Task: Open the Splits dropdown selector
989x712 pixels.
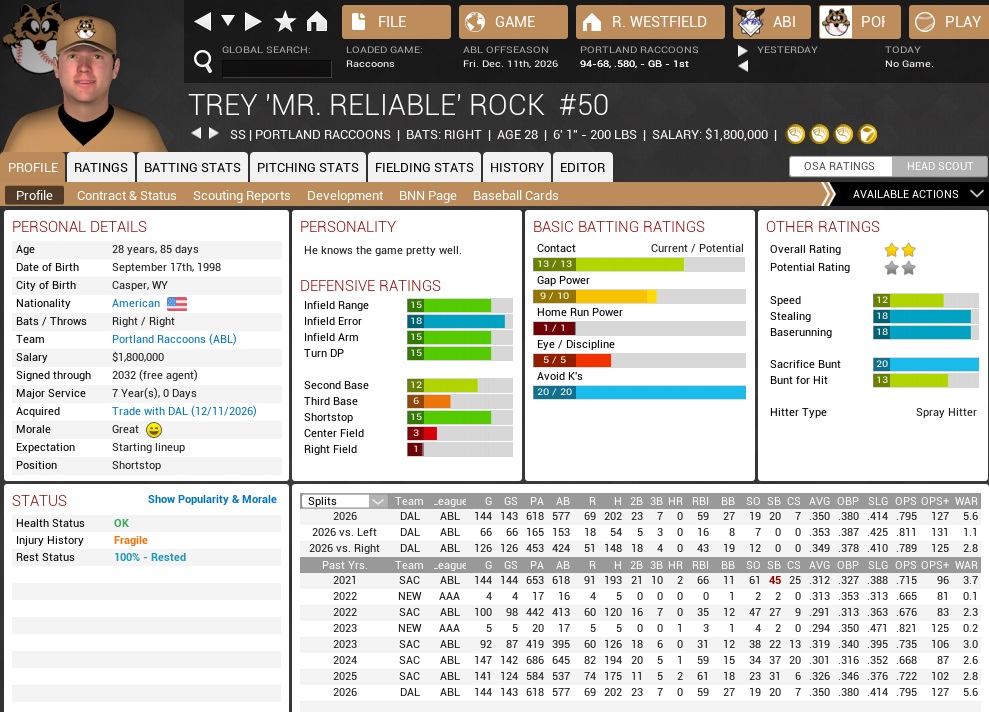Action: click(346, 501)
